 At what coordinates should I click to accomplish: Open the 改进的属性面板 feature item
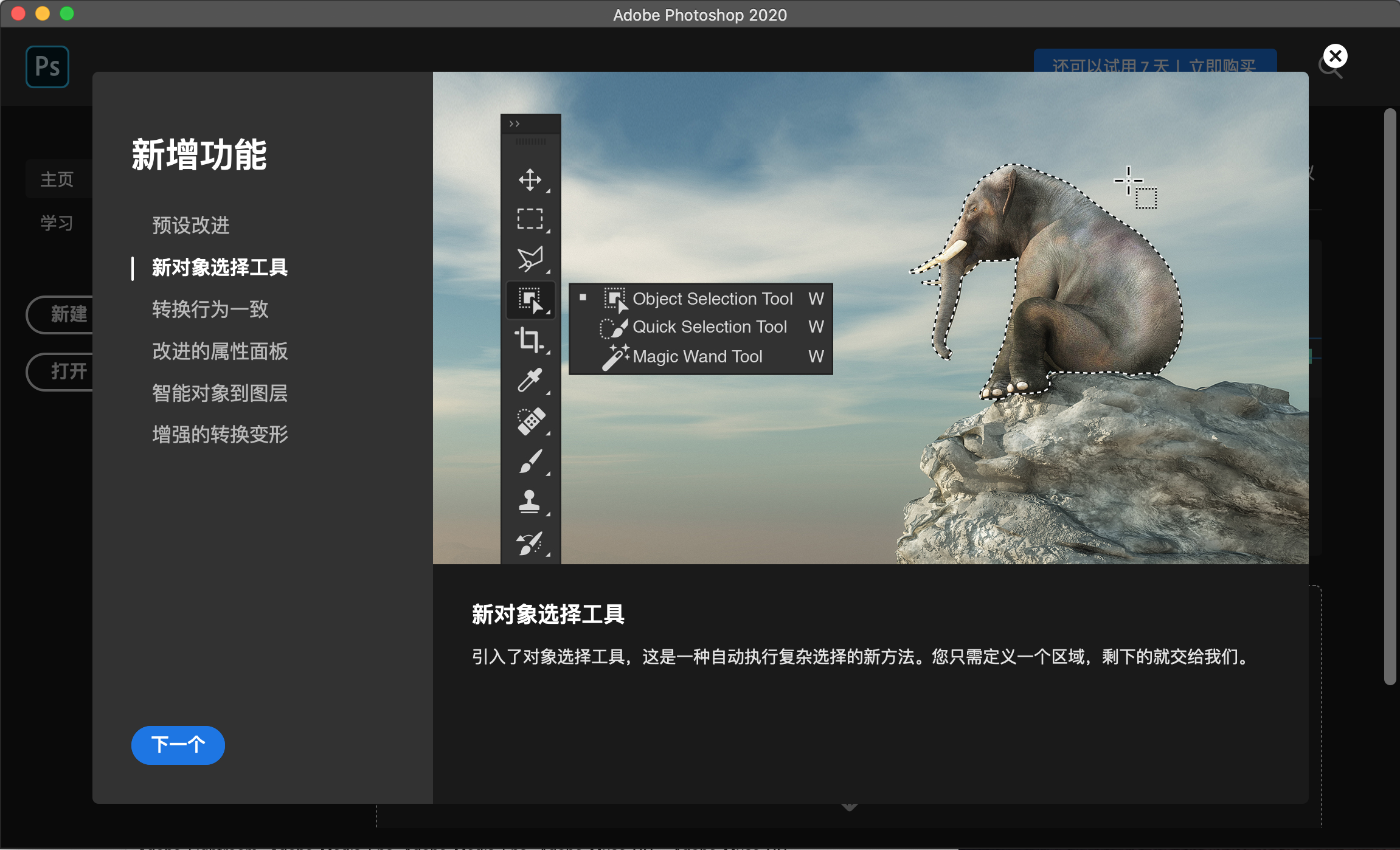pos(220,351)
